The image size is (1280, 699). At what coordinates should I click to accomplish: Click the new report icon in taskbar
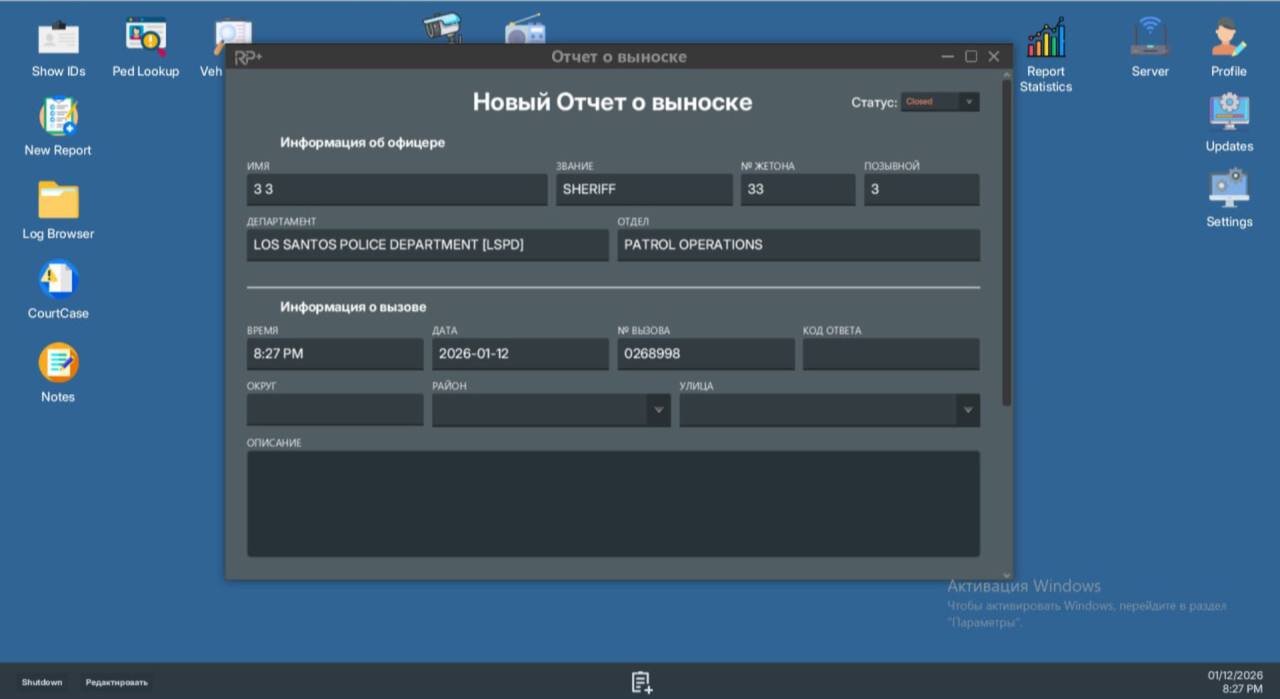tap(641, 682)
